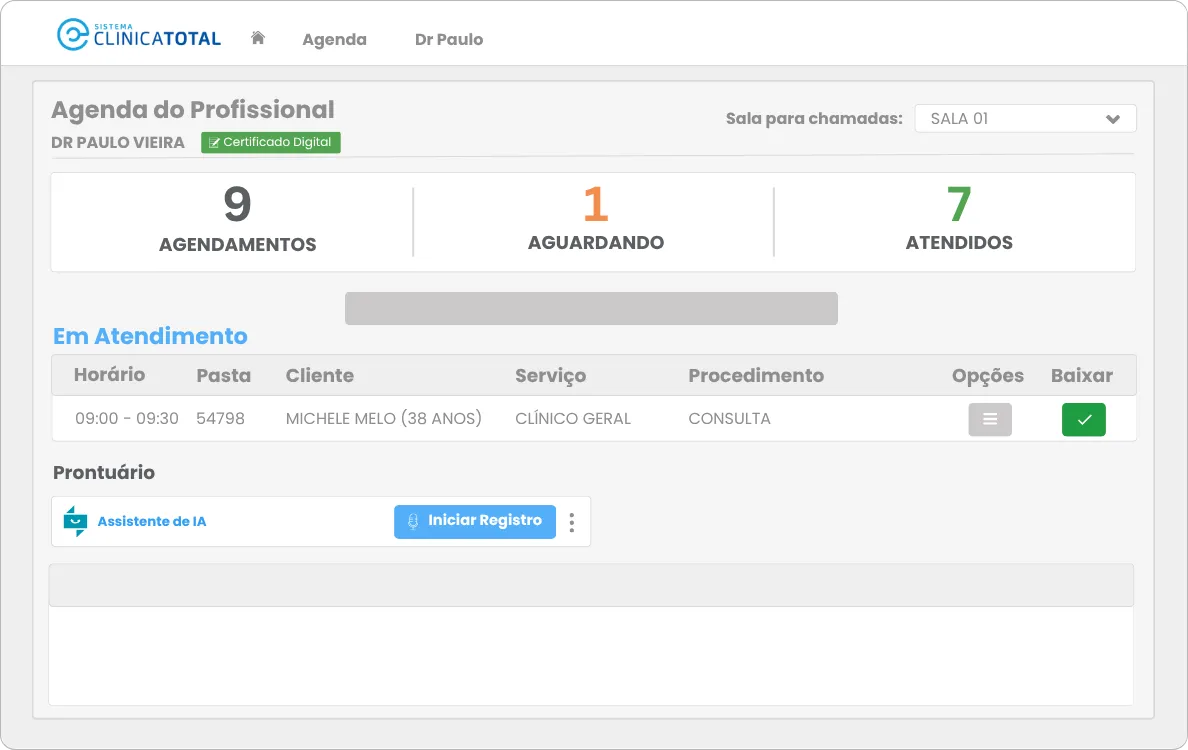This screenshot has width=1188, height=750.
Task: Click the Prontuário heading
Action: tap(104, 472)
